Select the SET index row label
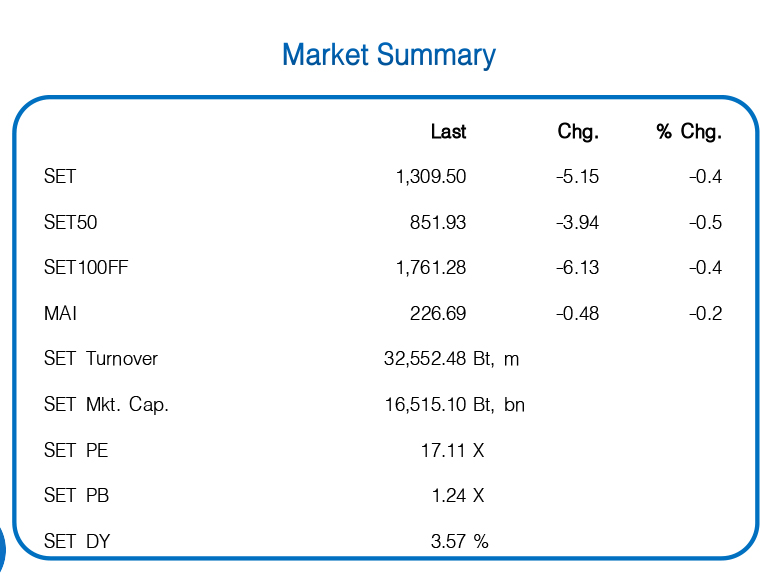 point(60,177)
